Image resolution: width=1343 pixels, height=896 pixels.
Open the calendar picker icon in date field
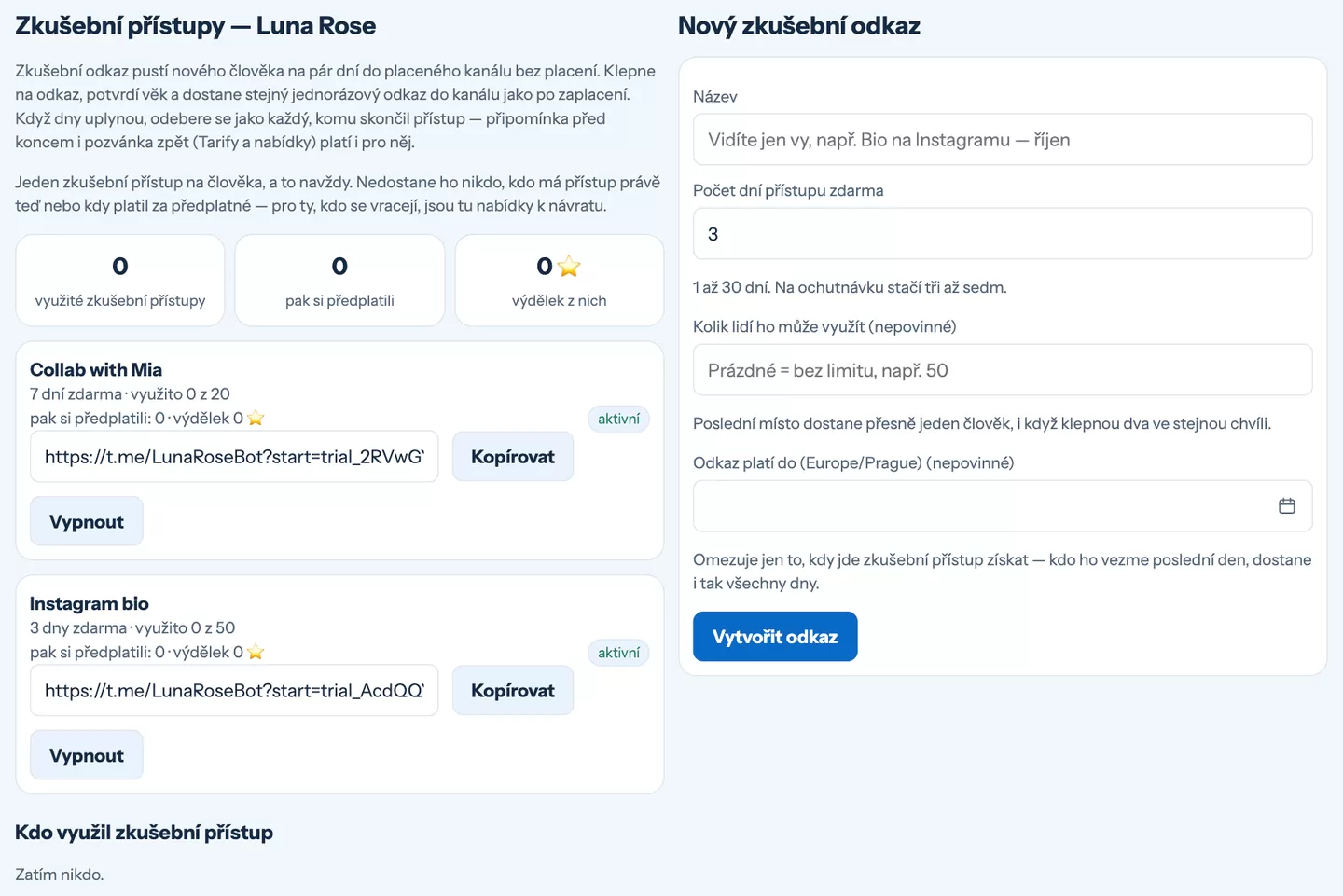[1286, 505]
